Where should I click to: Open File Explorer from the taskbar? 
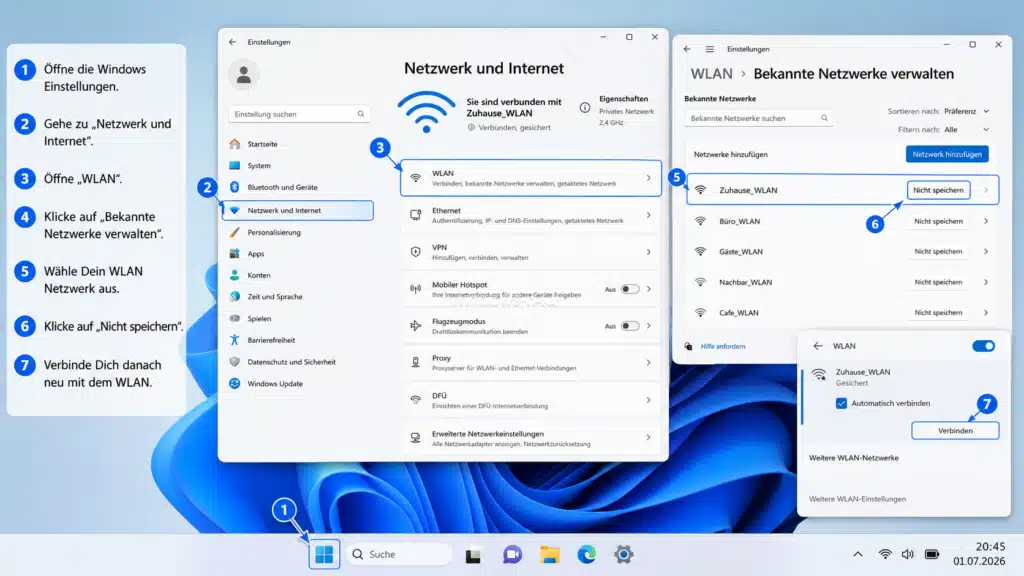tap(550, 554)
